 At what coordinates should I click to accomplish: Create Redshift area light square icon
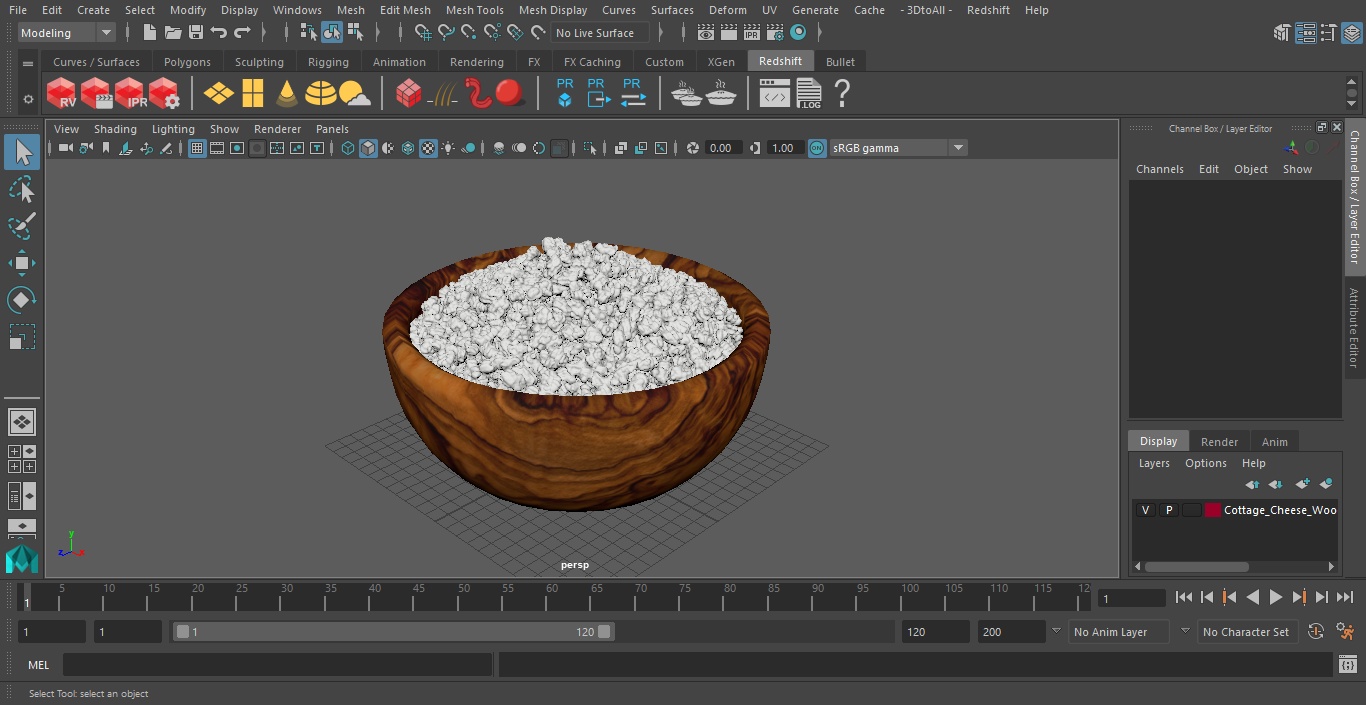[253, 94]
